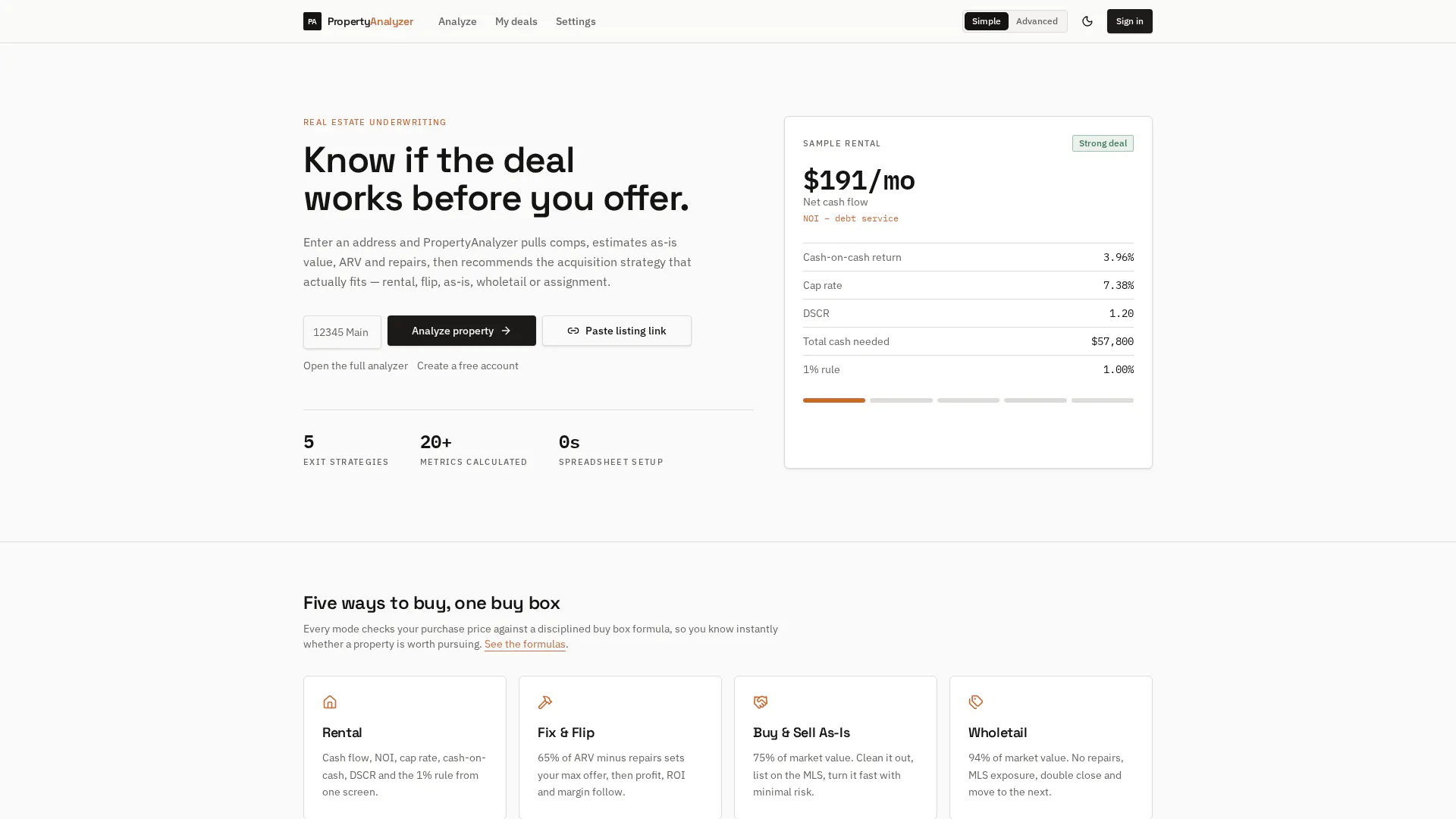Click the Buy & Sell As-Is handshake icon
1456x819 pixels.
tap(760, 702)
